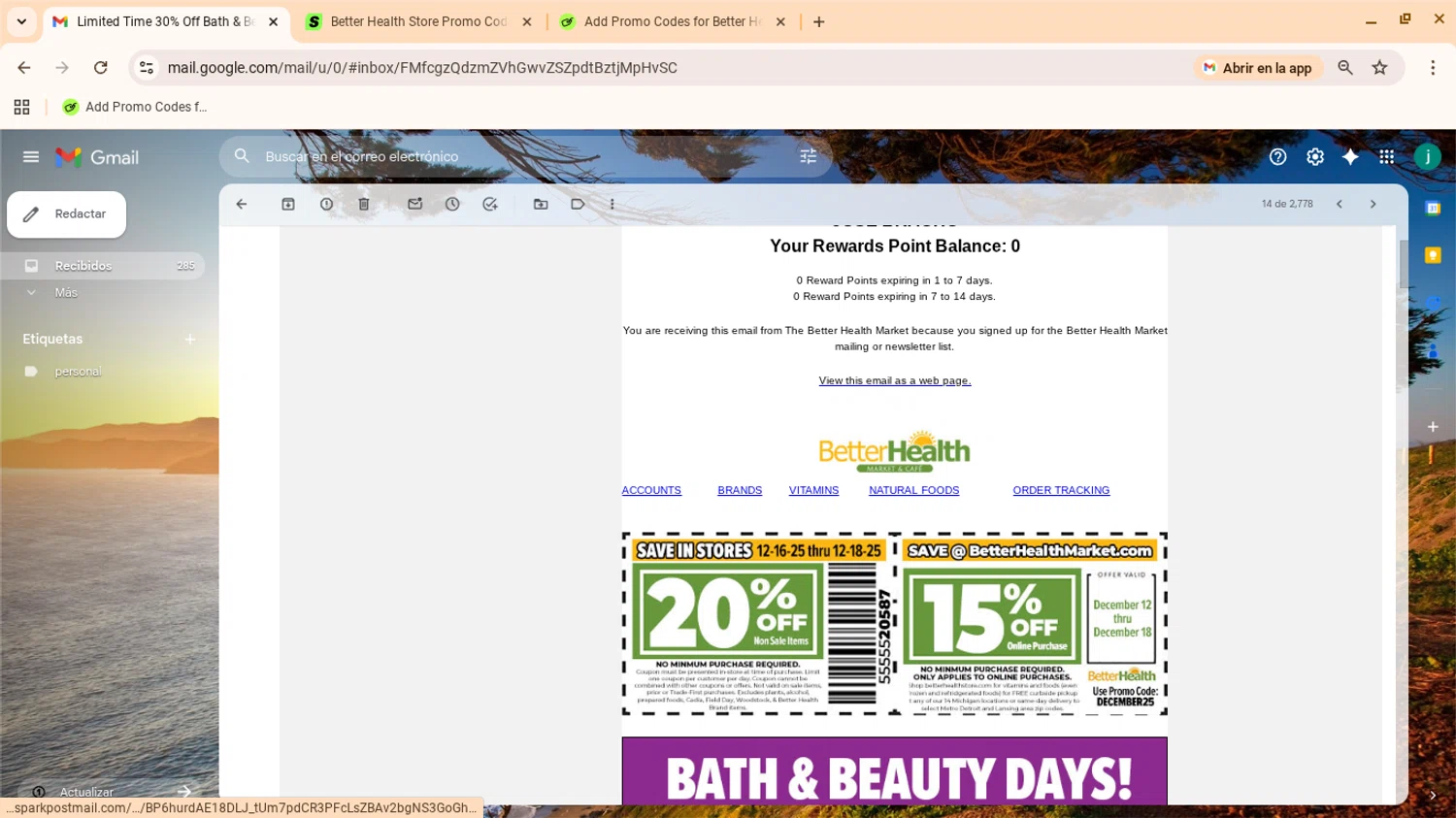The width and height of the screenshot is (1456, 818).
Task: Open the VITAMINS link
Action: [813, 490]
